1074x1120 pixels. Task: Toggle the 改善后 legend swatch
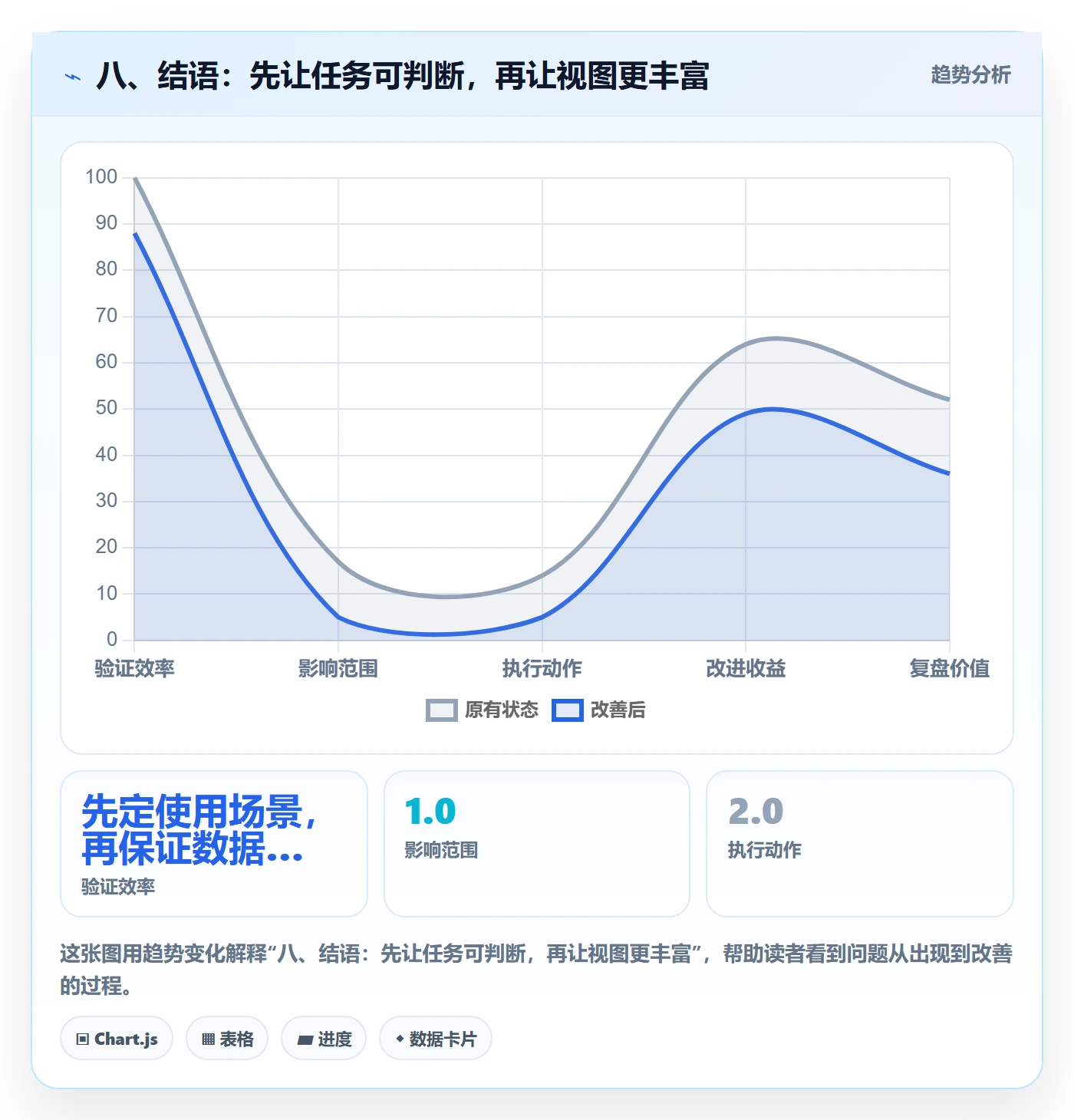click(568, 710)
